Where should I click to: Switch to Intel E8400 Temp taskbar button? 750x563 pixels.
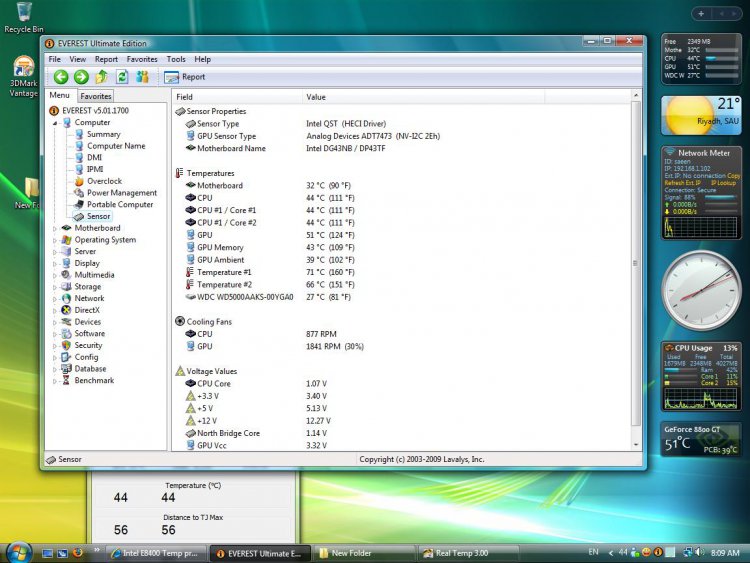point(156,553)
